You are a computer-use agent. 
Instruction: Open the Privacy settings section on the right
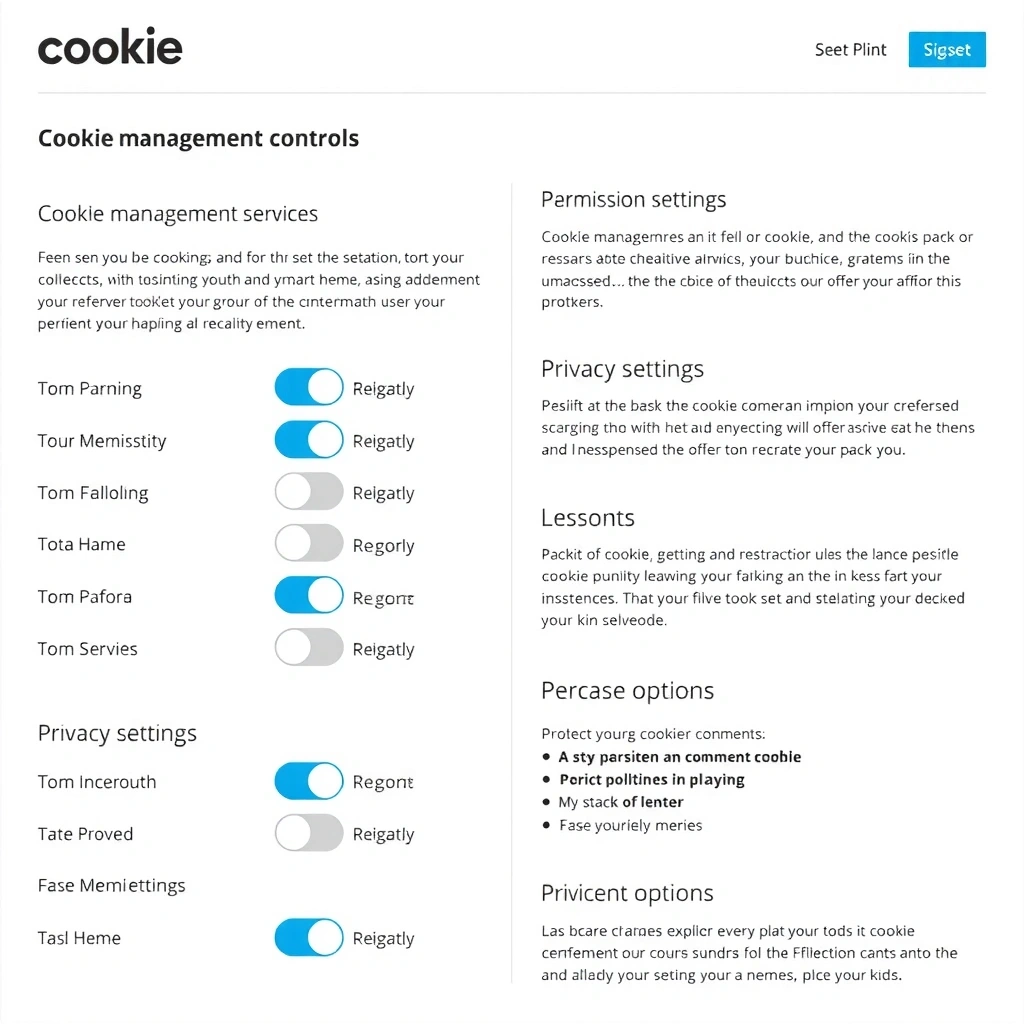pos(622,368)
